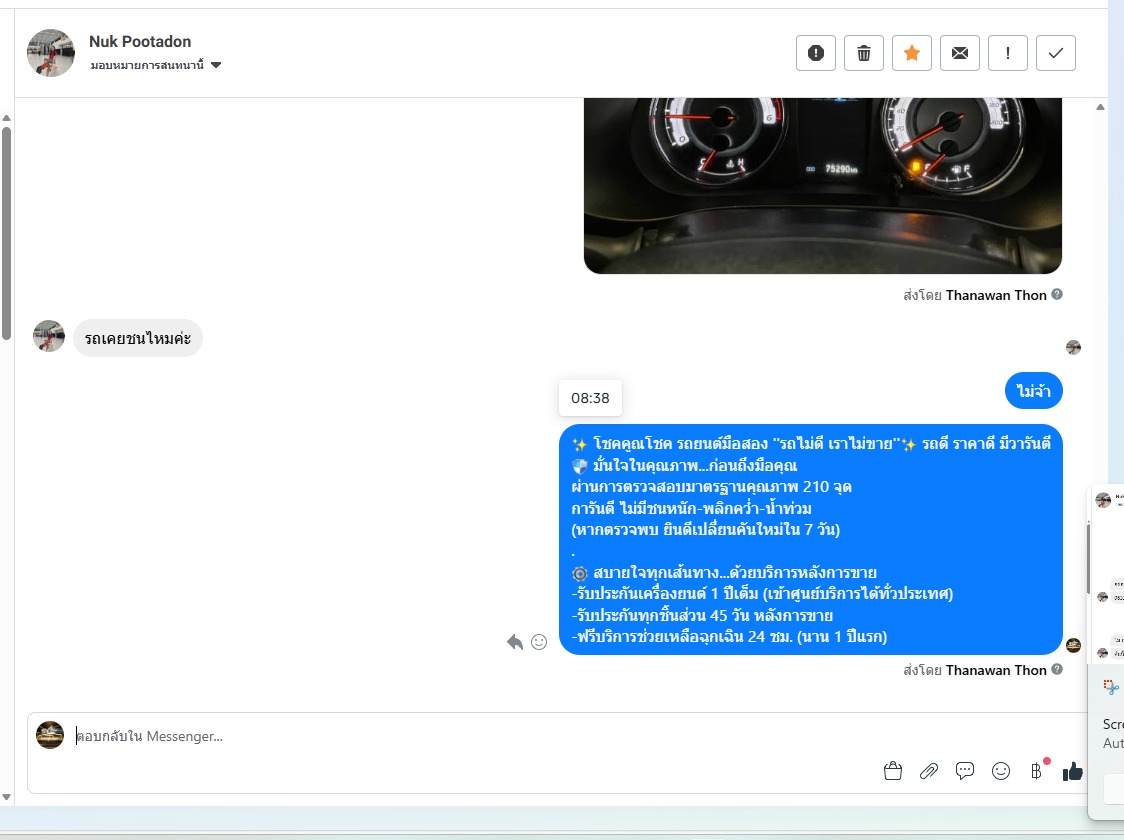Select the reply bubble ไม่จ้า
The image size is (1124, 840).
coord(1034,391)
